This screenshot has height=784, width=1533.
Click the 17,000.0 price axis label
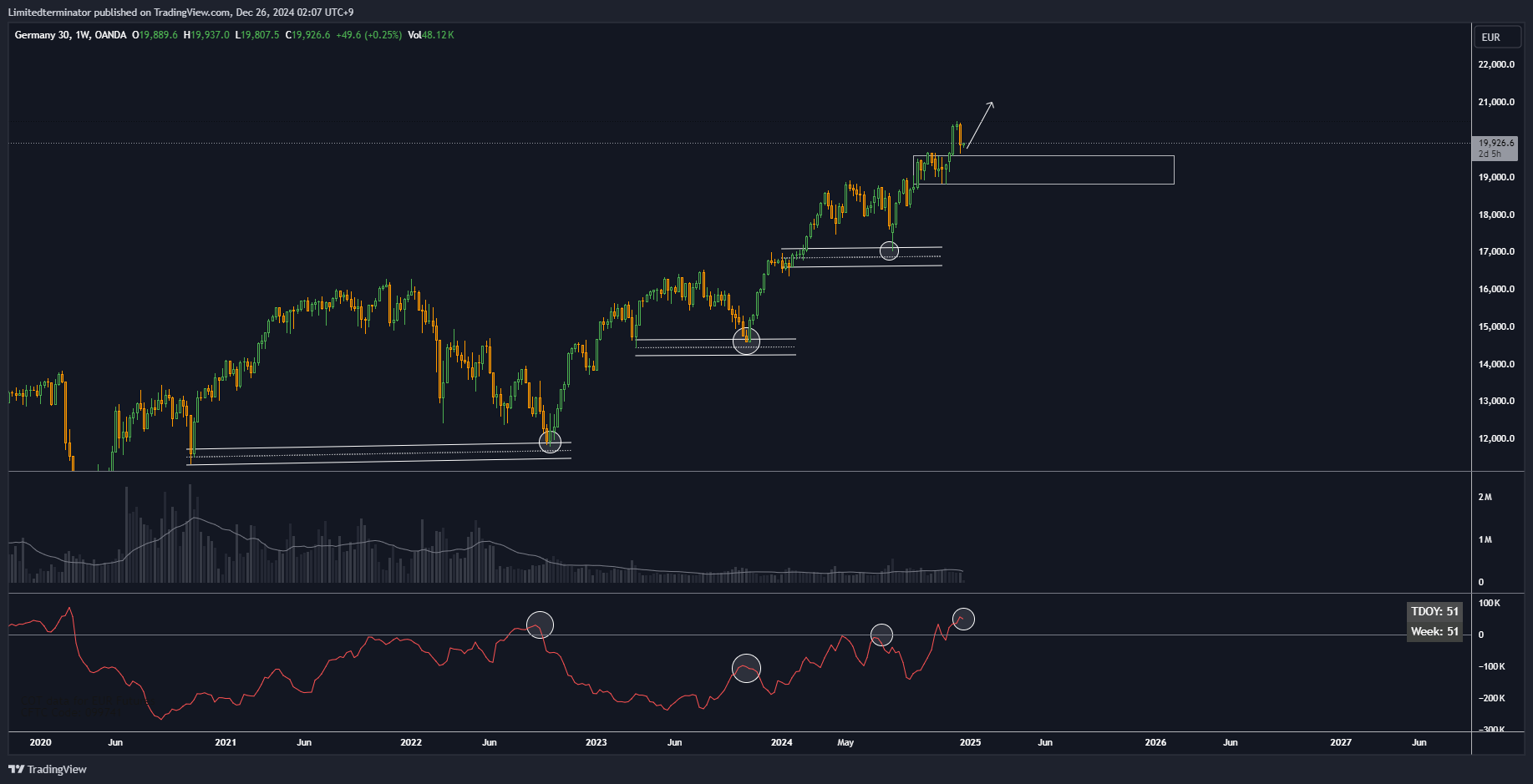(x=1496, y=251)
